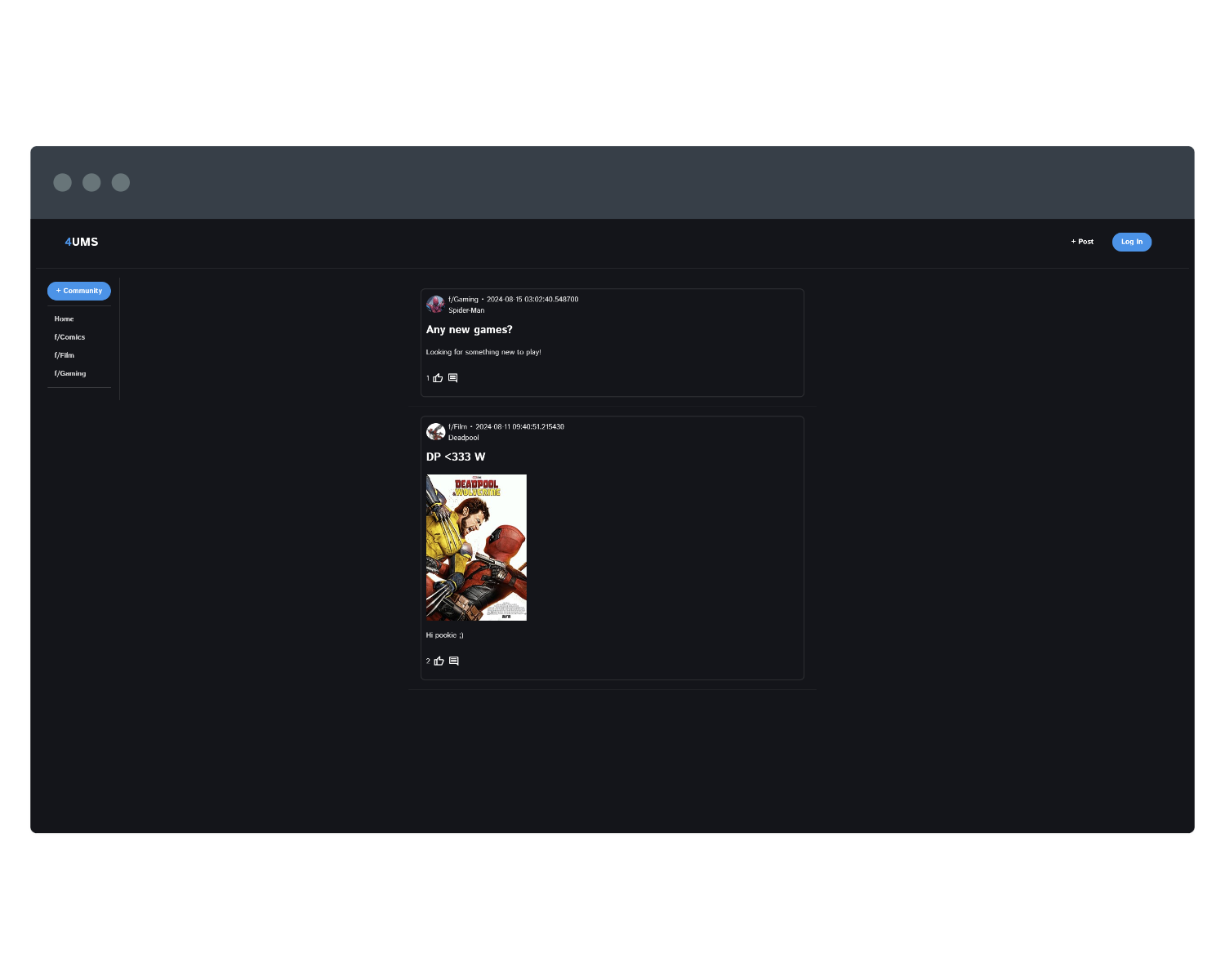Image resolution: width=1225 pixels, height=980 pixels.
Task: Open comments on the Deadpool post
Action: (453, 661)
